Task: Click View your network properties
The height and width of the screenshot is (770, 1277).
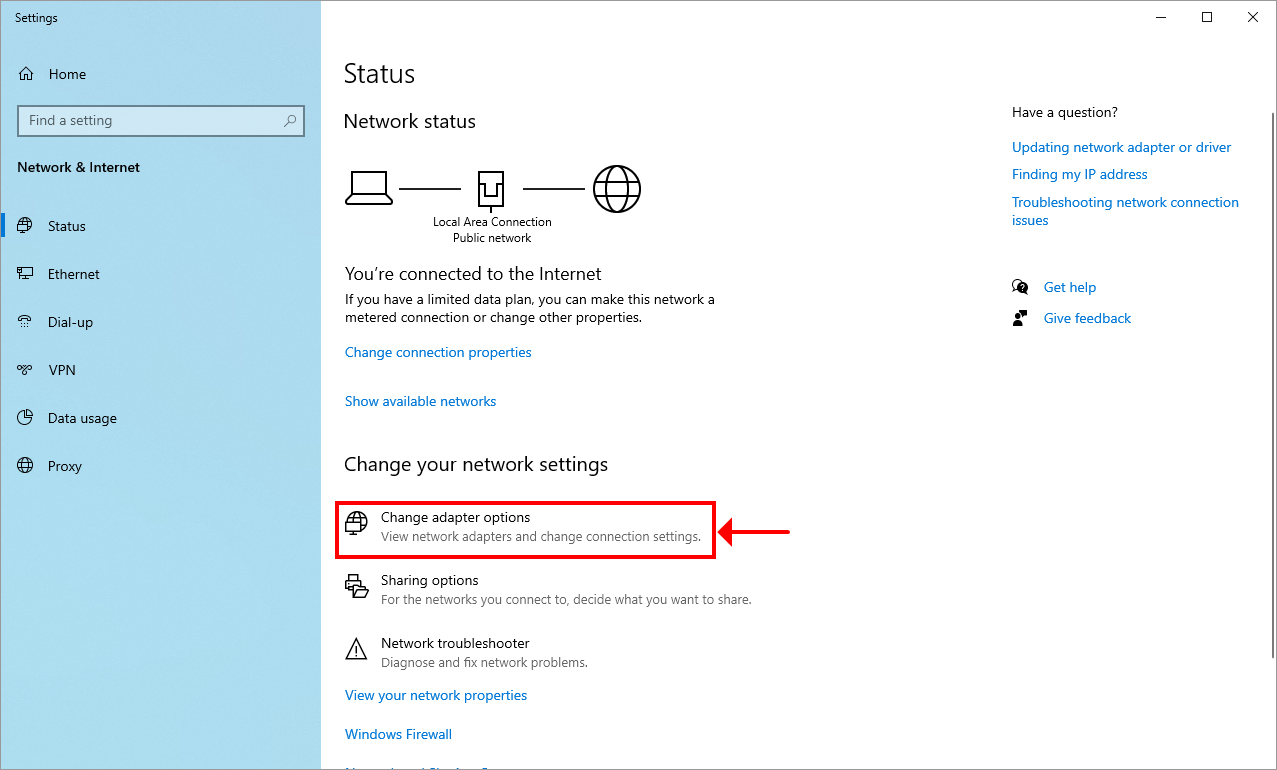Action: 436,696
